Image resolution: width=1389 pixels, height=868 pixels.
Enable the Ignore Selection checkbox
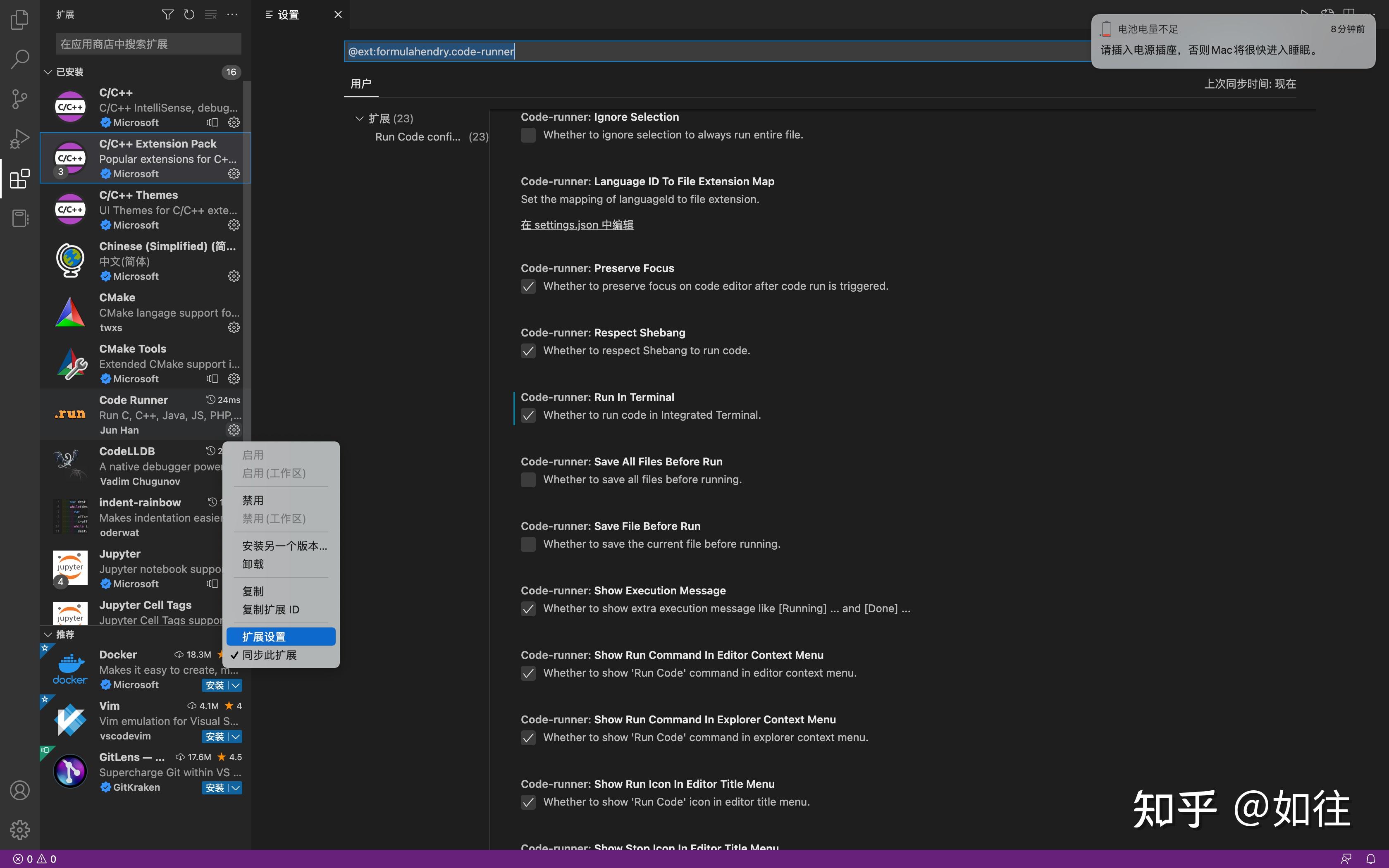528,135
